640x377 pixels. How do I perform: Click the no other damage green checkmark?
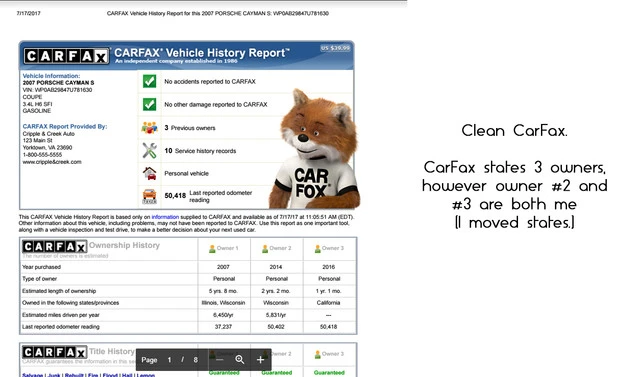click(149, 104)
